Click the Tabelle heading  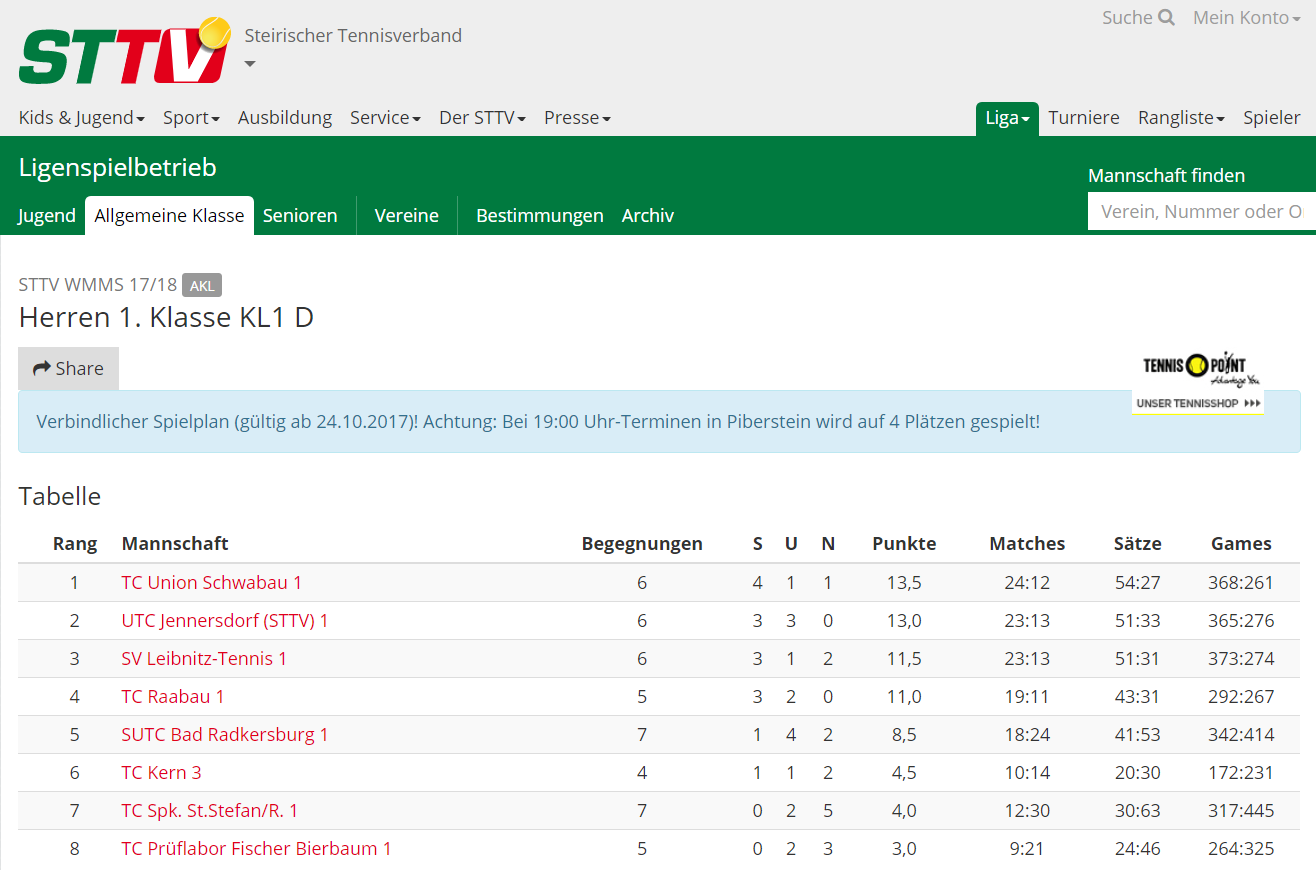60,497
